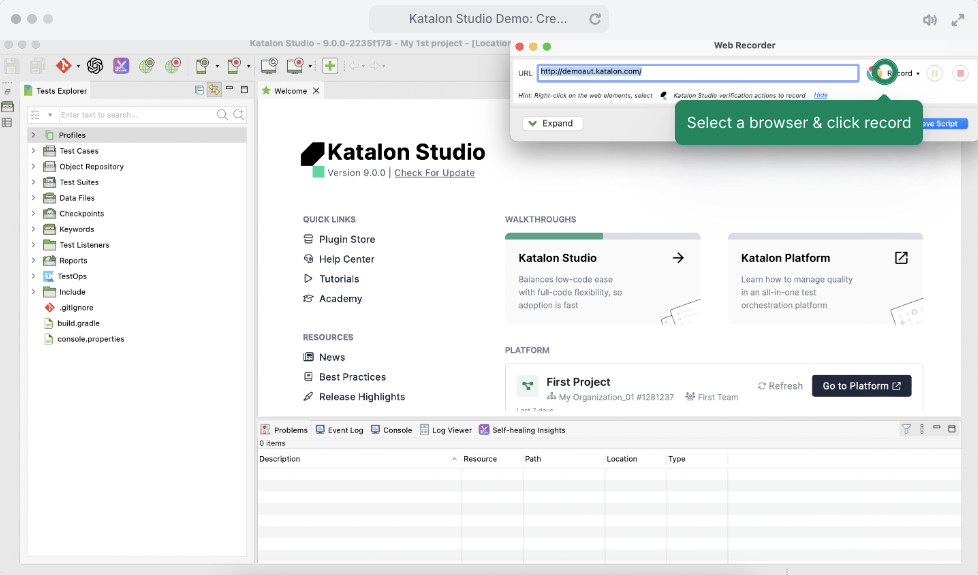Open the Help Center quick link

[x=346, y=259]
